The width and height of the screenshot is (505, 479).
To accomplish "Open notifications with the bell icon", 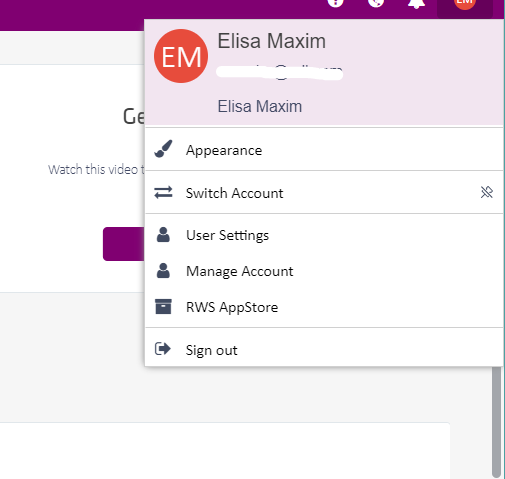I will 417,3.
